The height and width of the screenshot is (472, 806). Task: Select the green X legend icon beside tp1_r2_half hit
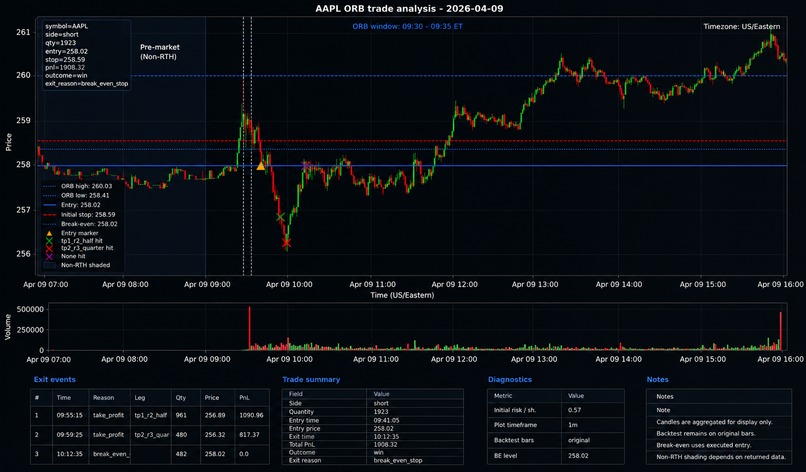coord(49,241)
